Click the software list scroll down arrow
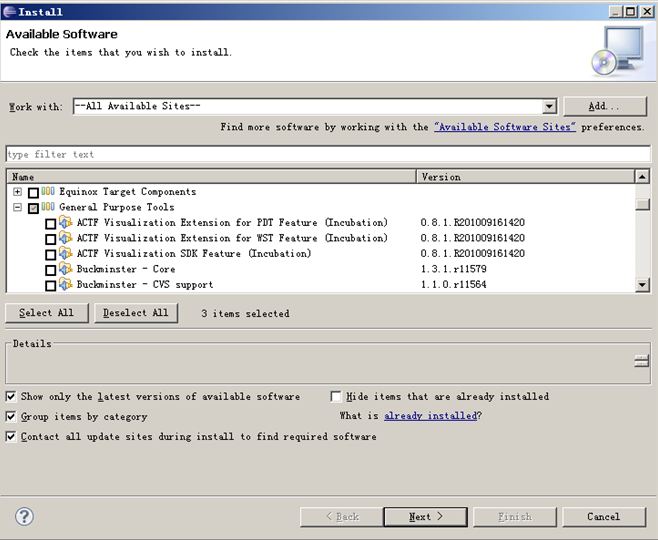Viewport: 658px width, 540px height. (642, 285)
